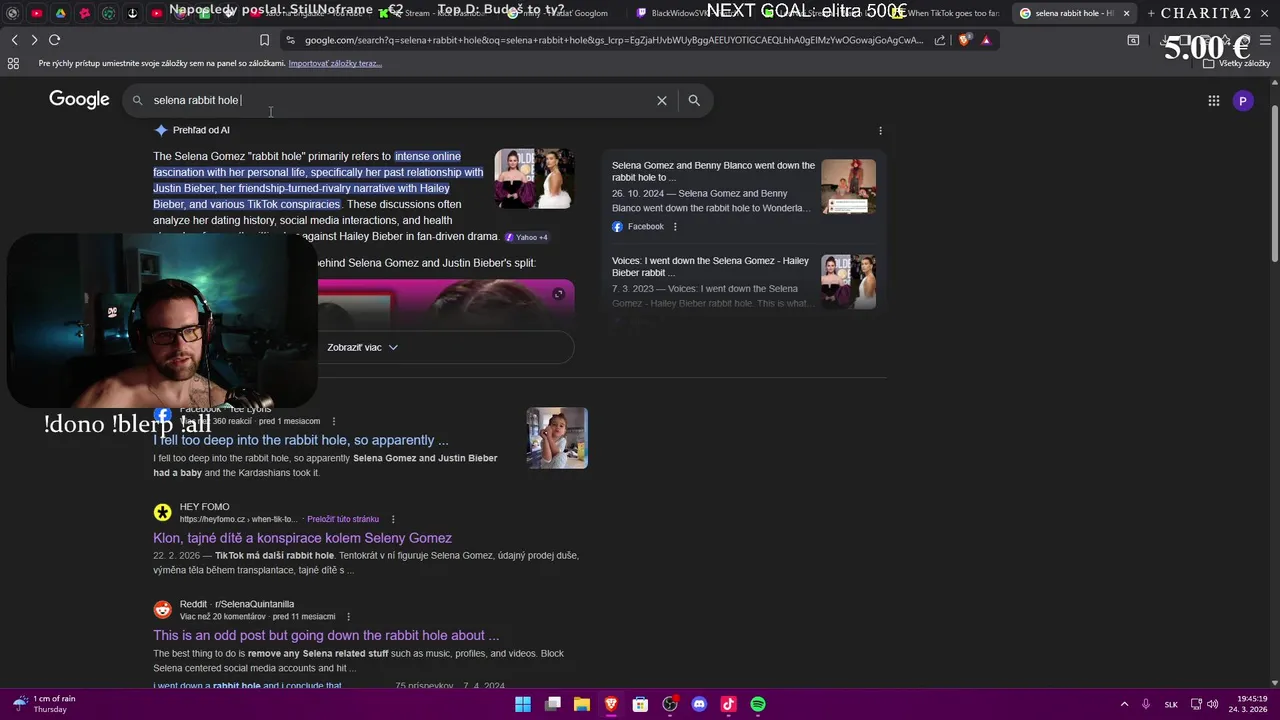Bookmark this page via address bar icon
Screen dimensions: 1280x720
pos(264,40)
